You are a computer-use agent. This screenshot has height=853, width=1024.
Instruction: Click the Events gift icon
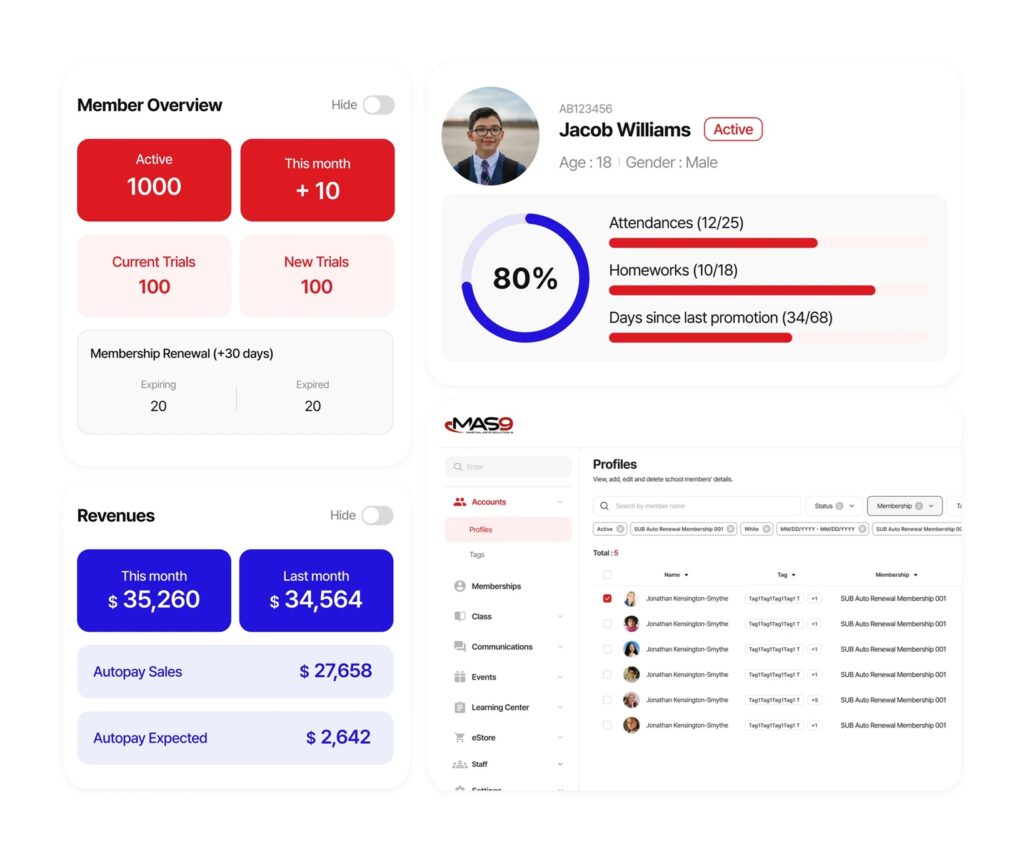click(460, 677)
